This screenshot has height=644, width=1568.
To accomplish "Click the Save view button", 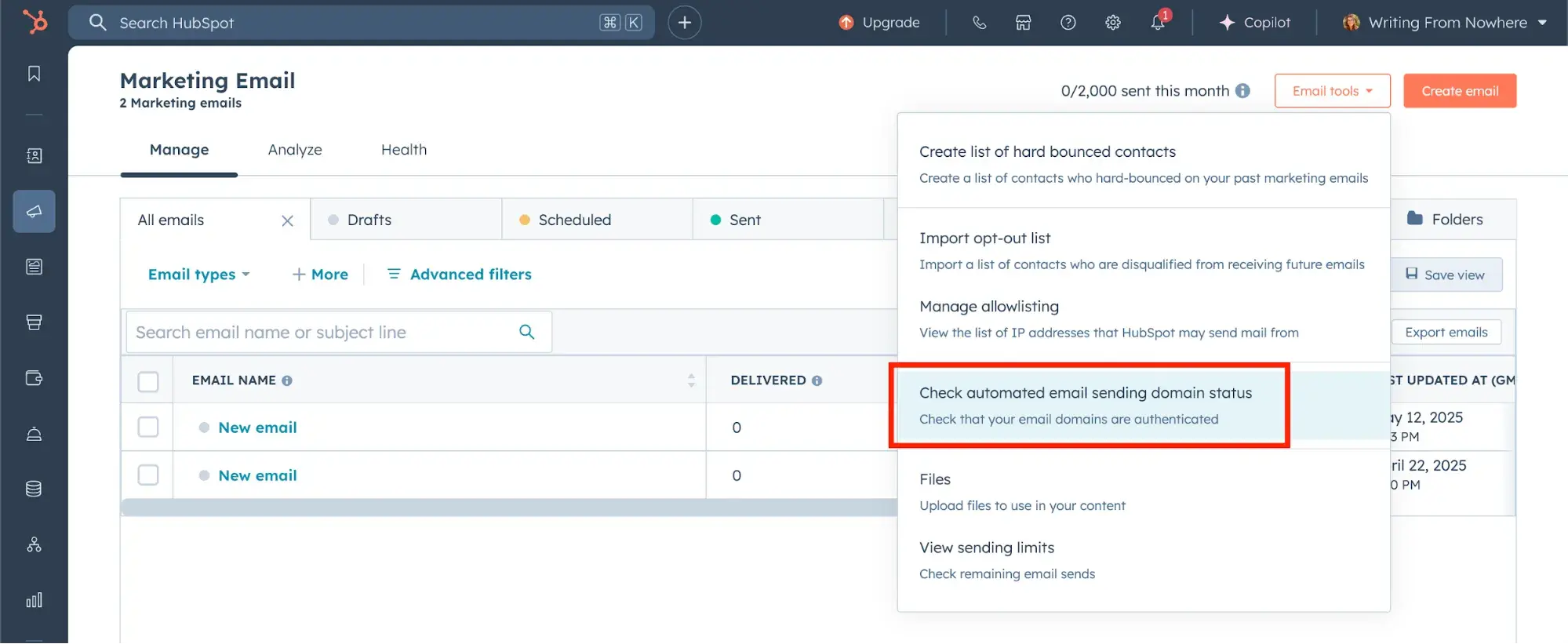I will coord(1446,275).
